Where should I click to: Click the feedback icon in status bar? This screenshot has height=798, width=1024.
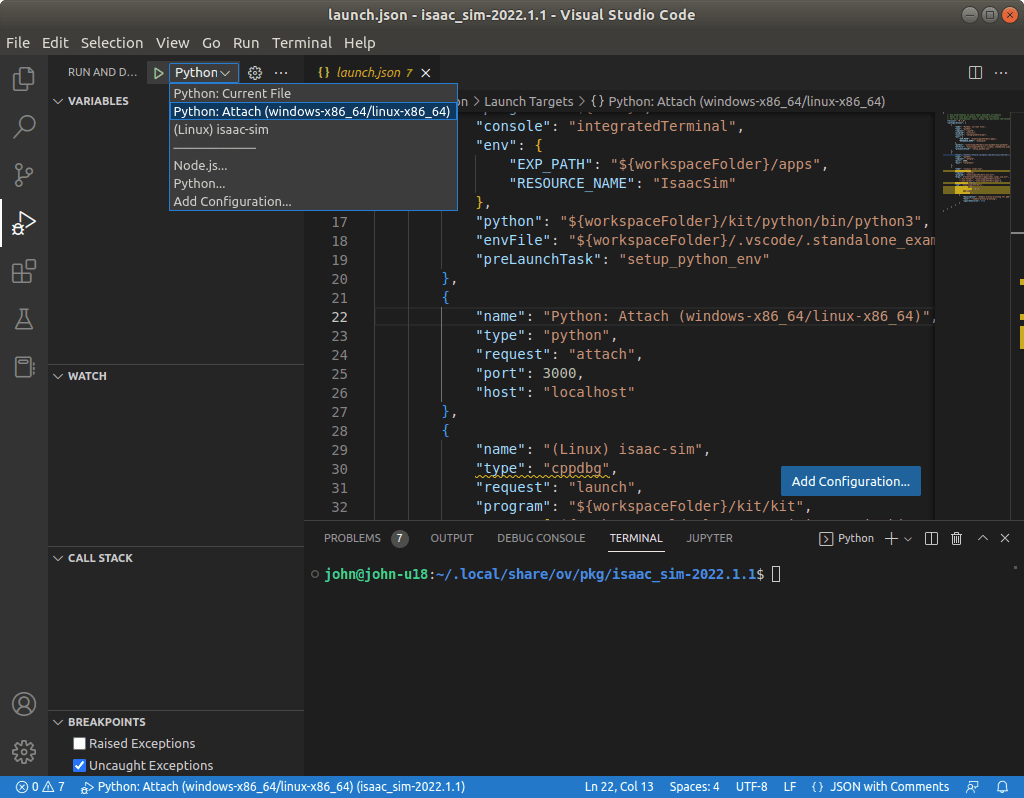972,787
